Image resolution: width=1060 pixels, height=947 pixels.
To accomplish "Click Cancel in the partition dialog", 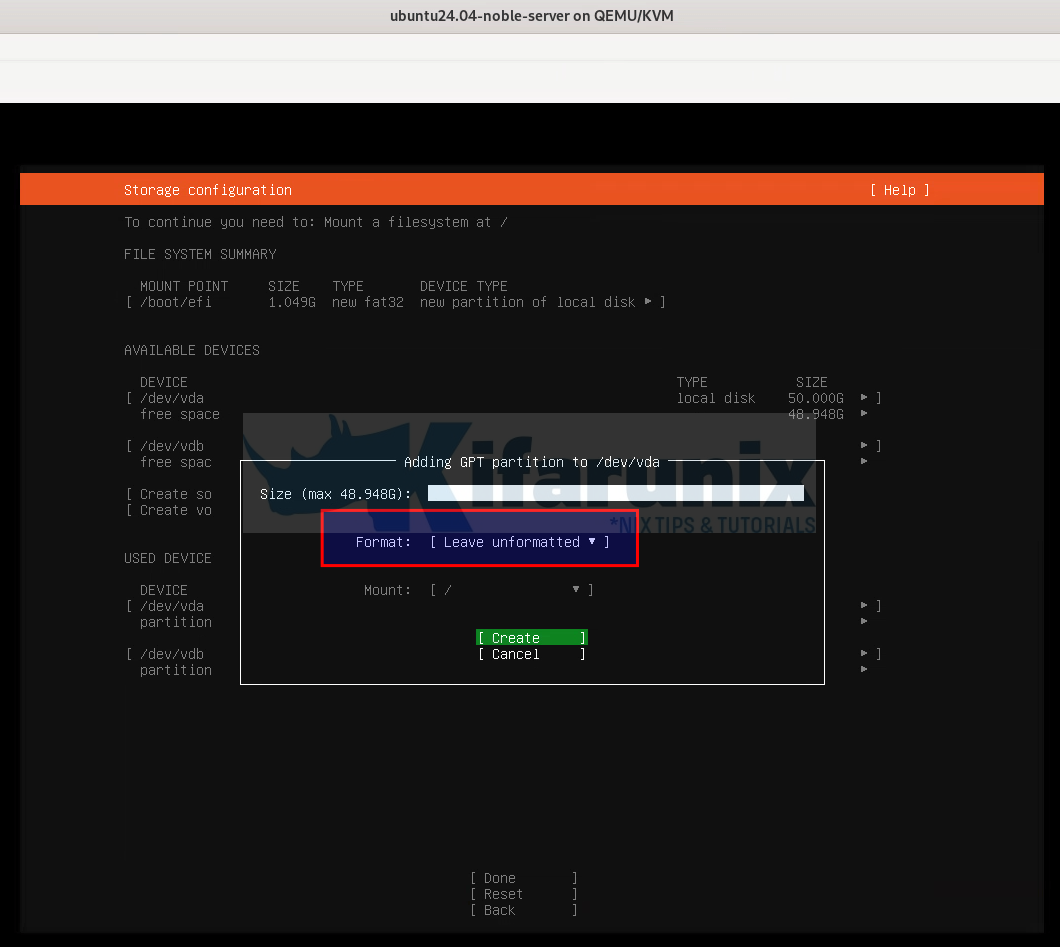I will (x=532, y=654).
